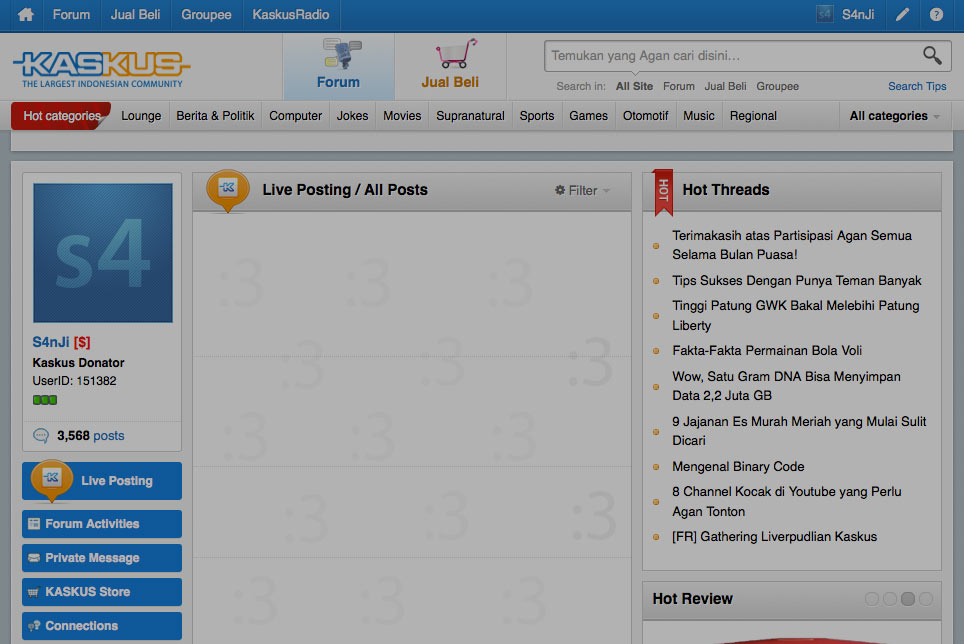Click the KASKUS Store cart icon
This screenshot has height=644, width=964.
(x=34, y=592)
